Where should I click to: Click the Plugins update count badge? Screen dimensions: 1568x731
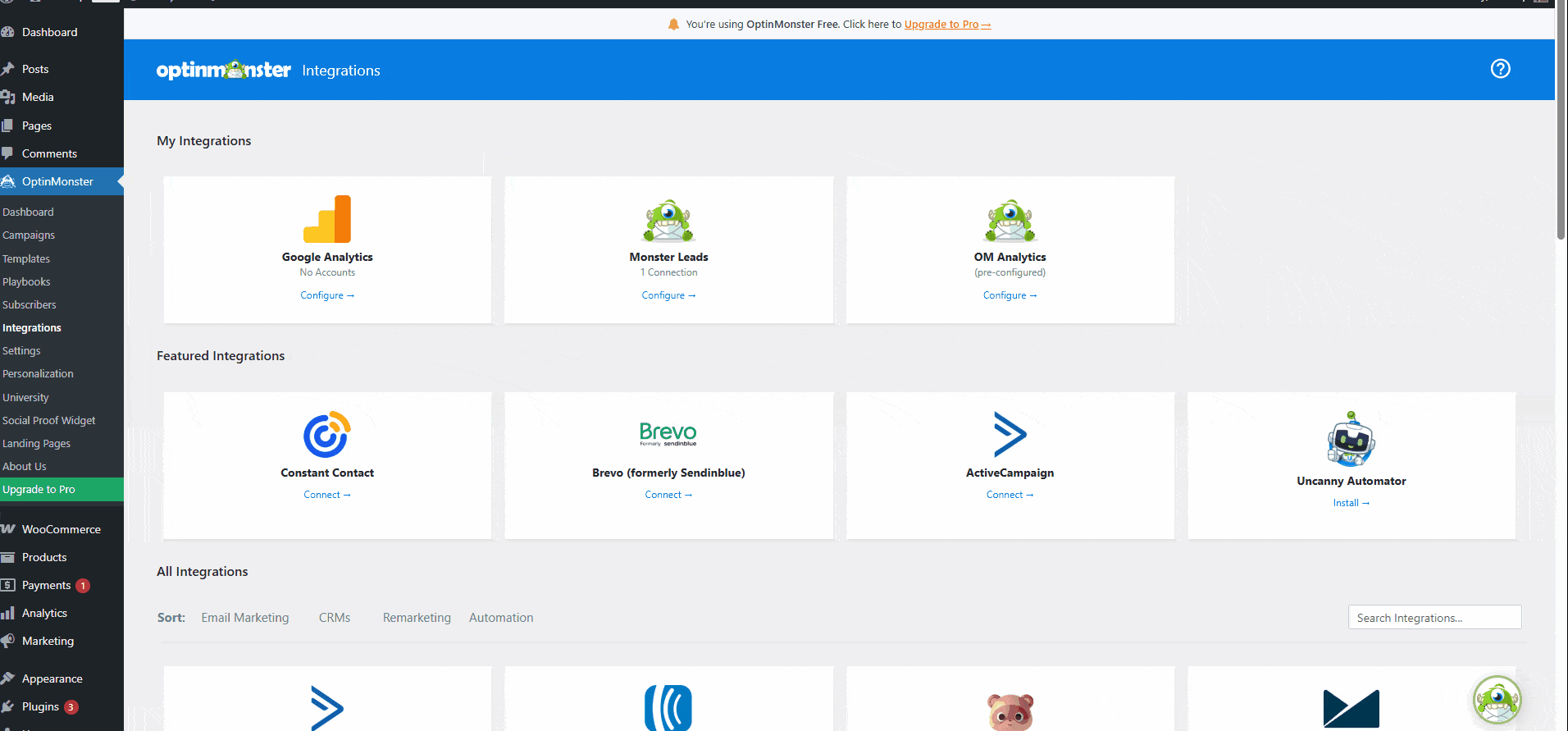tap(71, 707)
